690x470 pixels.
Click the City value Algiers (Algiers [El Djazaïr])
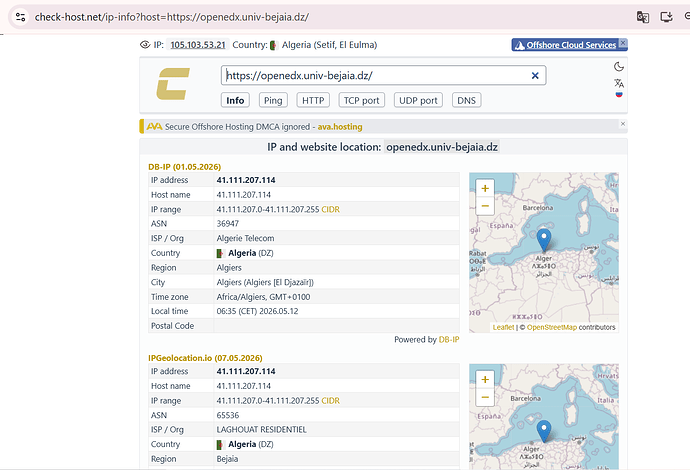pos(265,283)
